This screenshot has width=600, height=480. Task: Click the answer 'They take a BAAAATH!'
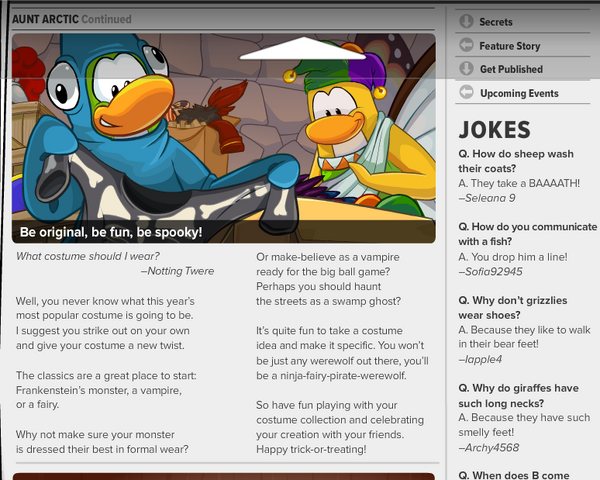click(x=519, y=183)
